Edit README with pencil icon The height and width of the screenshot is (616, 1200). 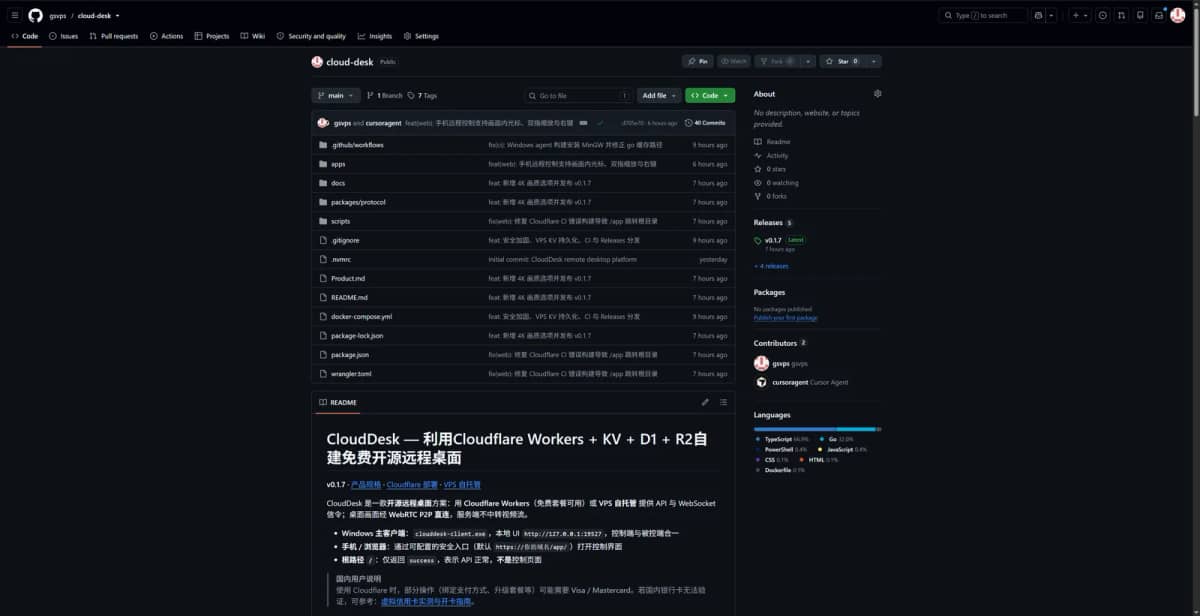tap(705, 402)
